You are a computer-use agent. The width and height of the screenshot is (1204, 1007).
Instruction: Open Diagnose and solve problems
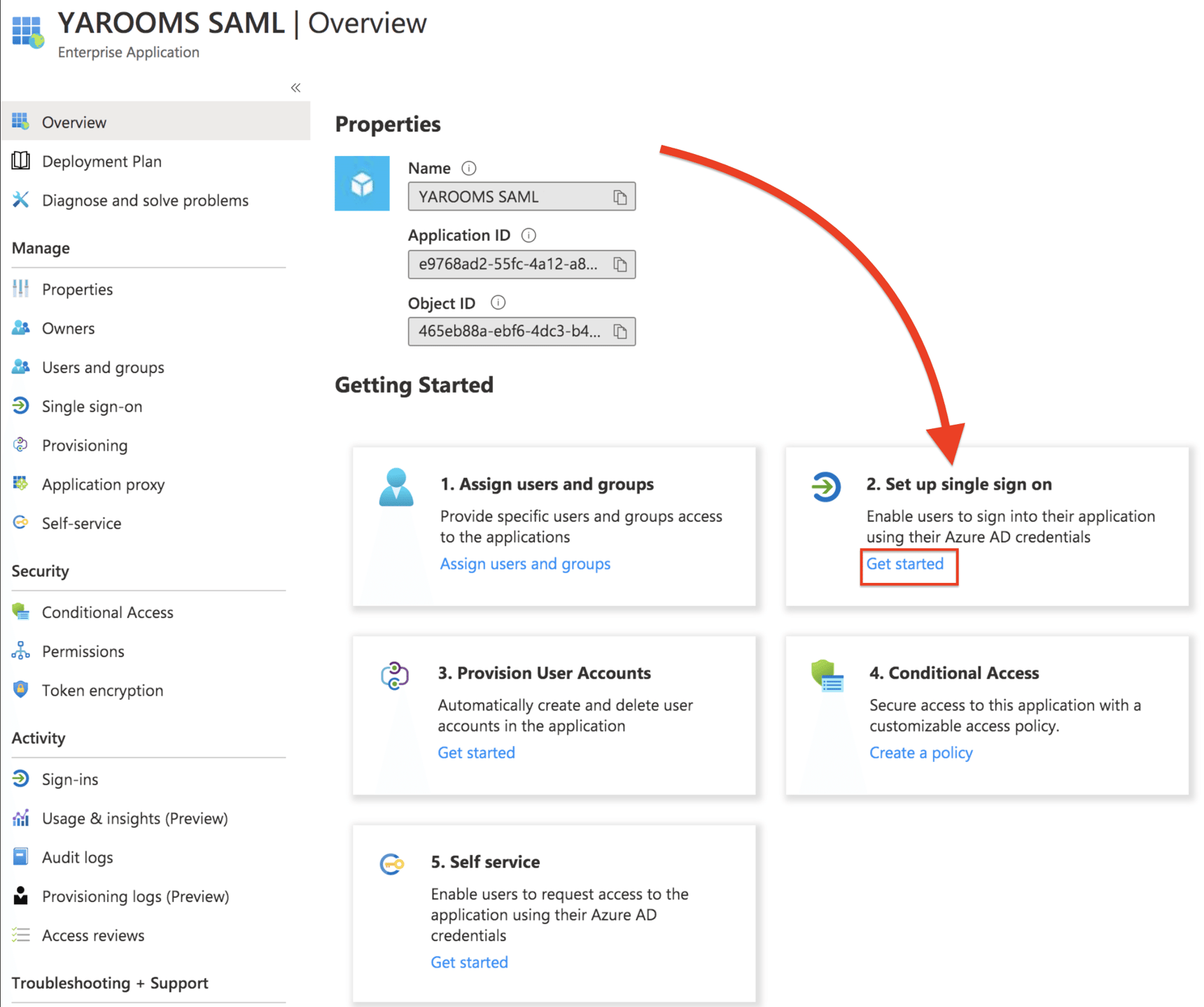pos(145,200)
